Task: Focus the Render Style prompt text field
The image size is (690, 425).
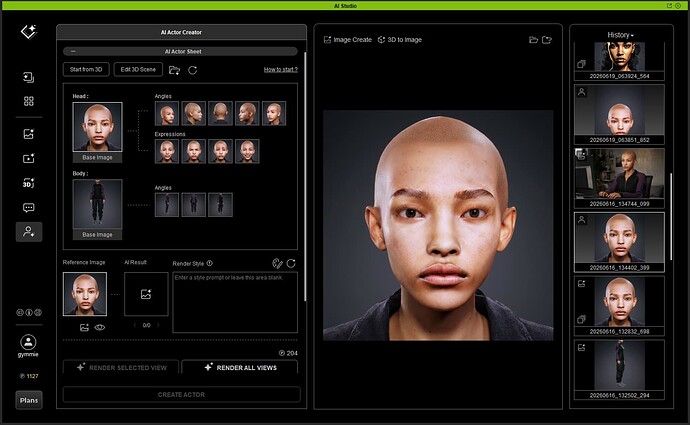Action: [235, 302]
